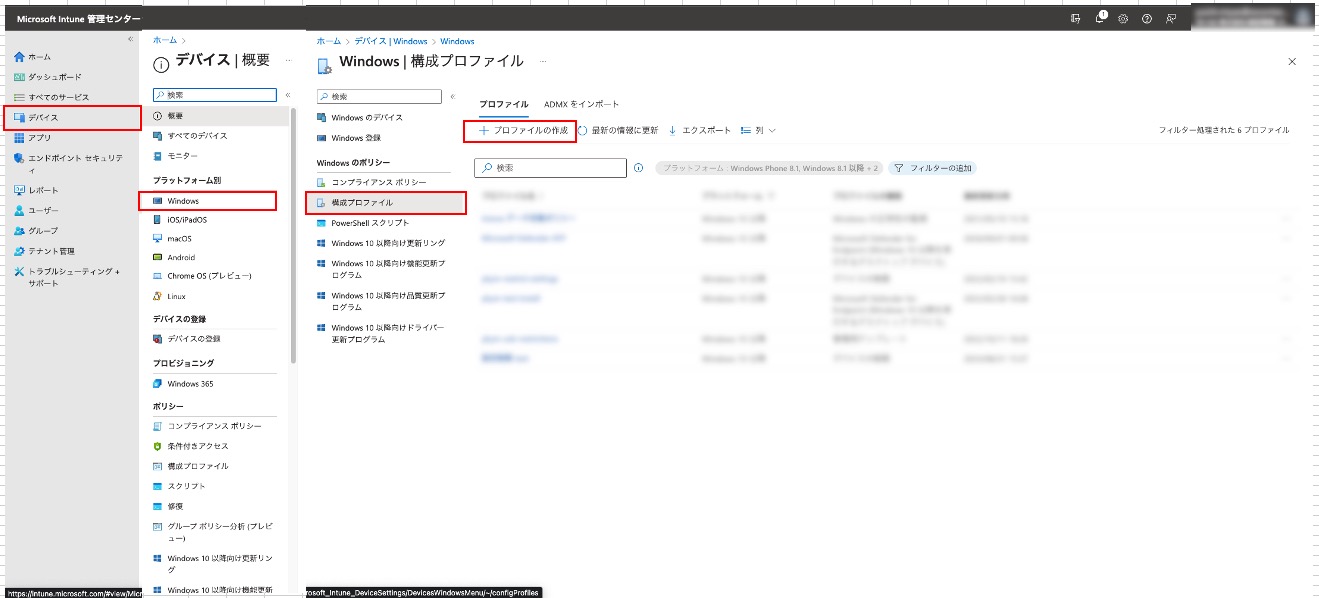Open the 列 columns dropdown
The width and height of the screenshot is (1319, 598).
759,131
